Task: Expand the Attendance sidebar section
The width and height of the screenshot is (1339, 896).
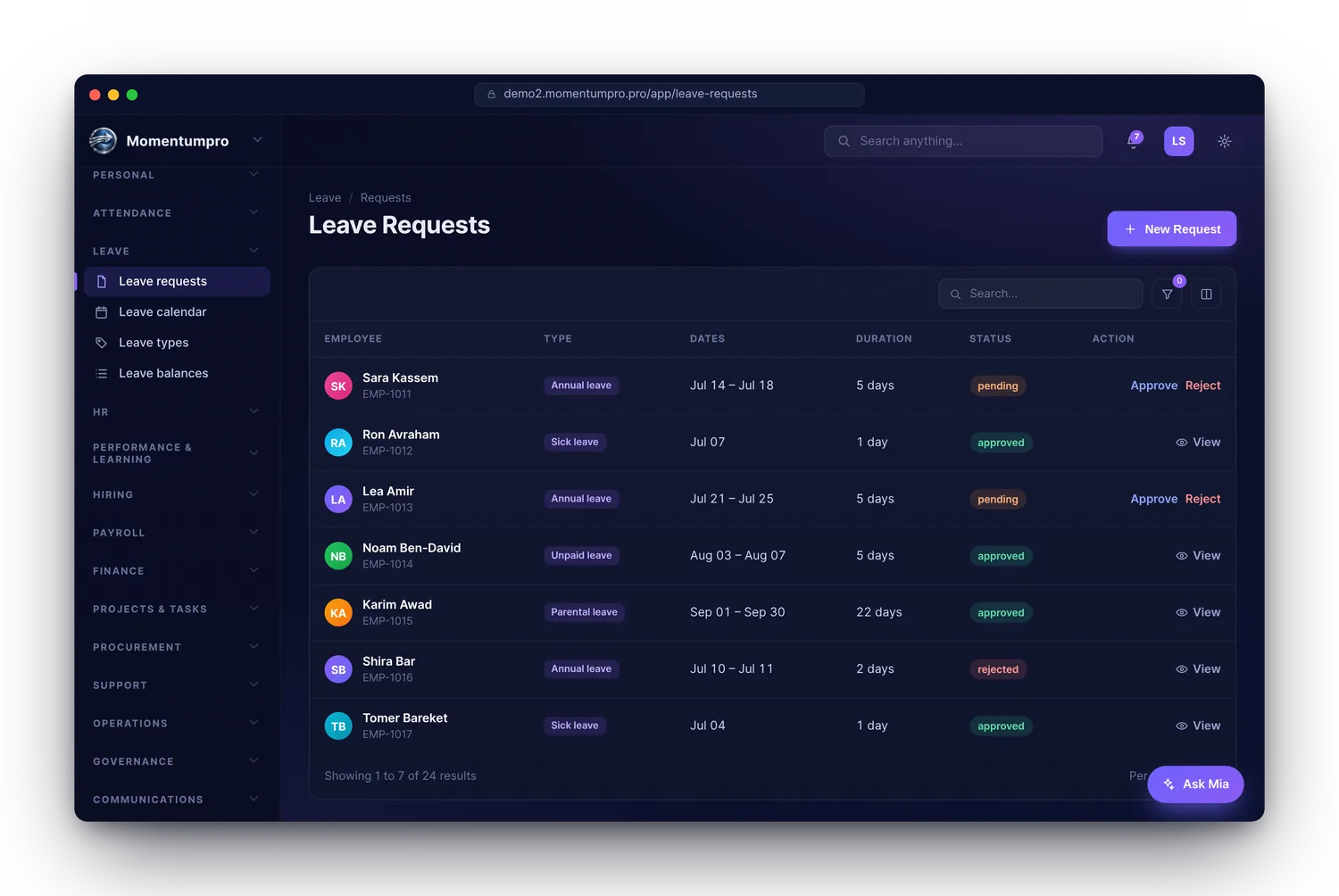Action: click(x=254, y=212)
